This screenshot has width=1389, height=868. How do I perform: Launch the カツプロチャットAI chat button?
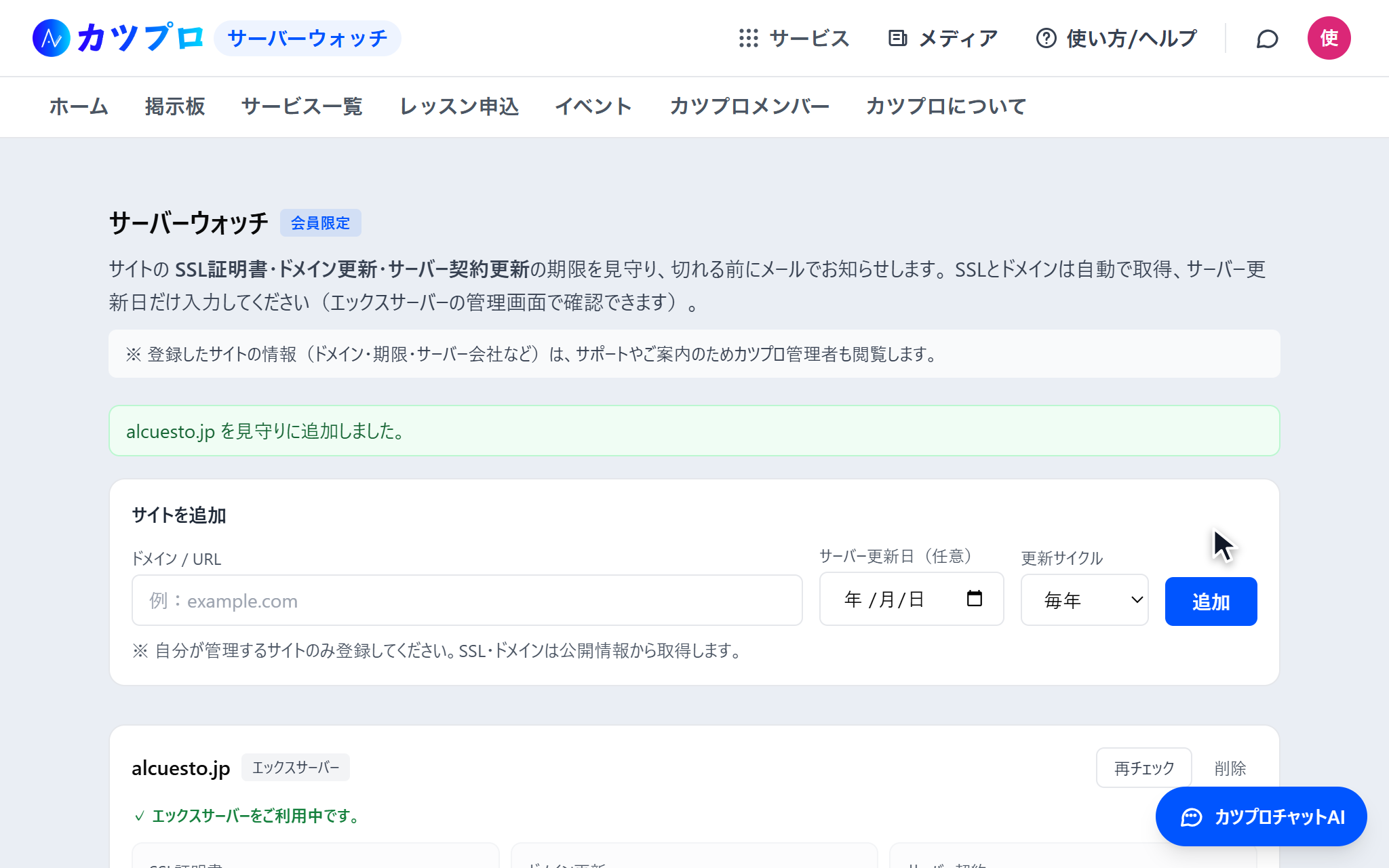click(1261, 816)
